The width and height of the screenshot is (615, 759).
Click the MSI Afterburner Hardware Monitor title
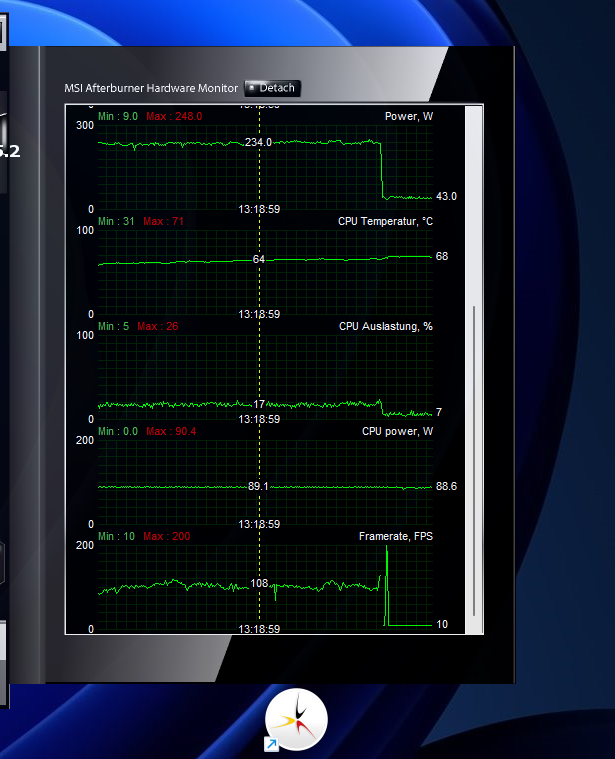151,88
